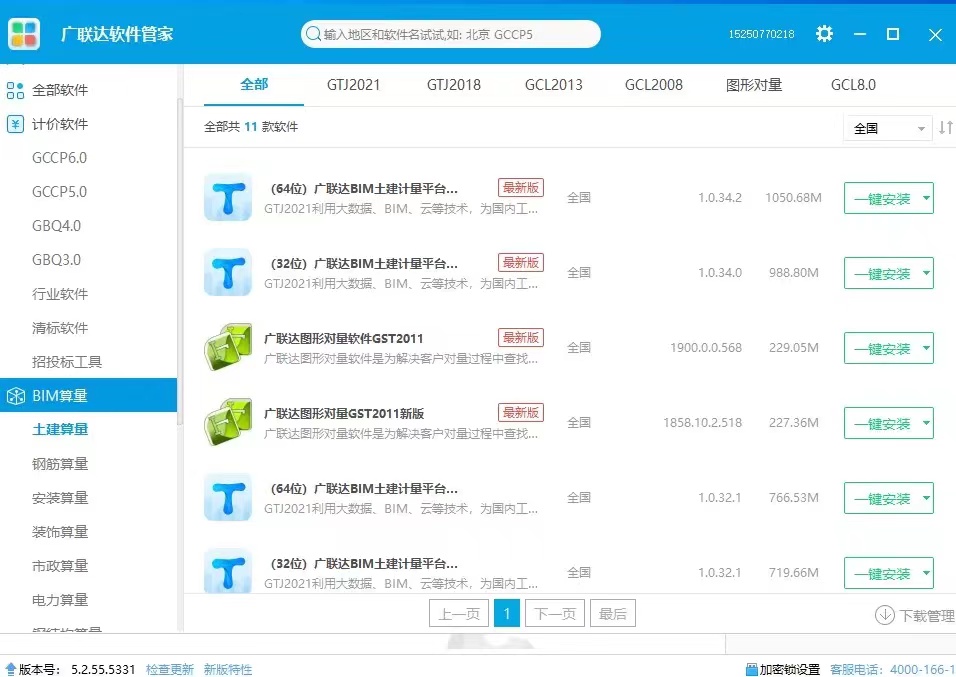Click 一键安装 for GST2011 229.05M
This screenshot has width=956, height=677.
coord(882,348)
